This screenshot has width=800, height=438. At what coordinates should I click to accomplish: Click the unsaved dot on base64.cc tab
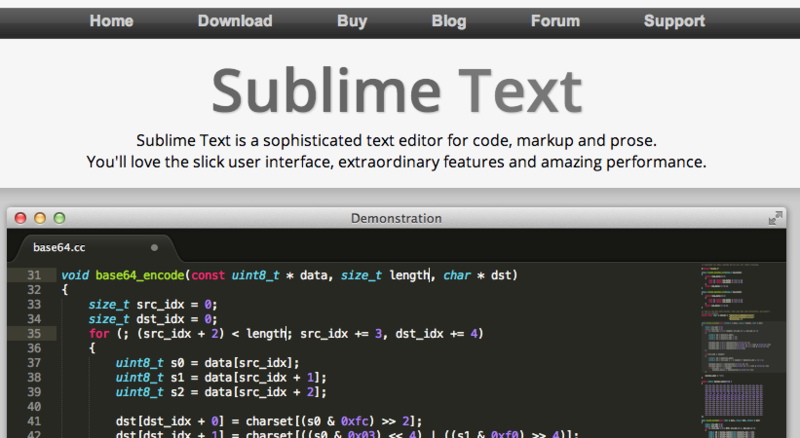pyautogui.click(x=154, y=248)
